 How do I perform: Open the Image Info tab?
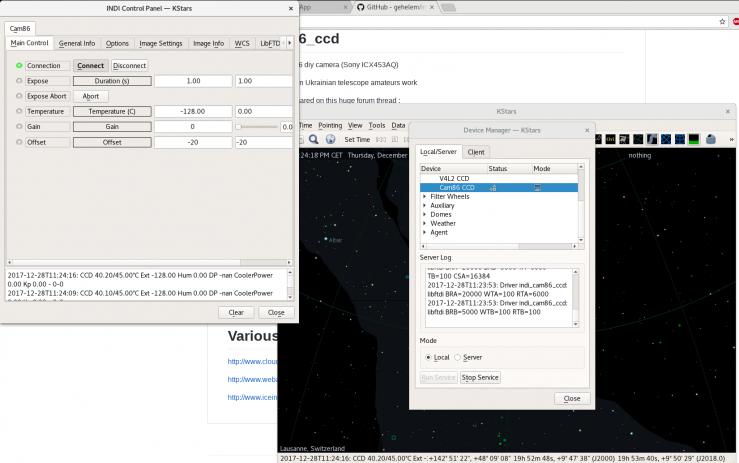point(208,43)
